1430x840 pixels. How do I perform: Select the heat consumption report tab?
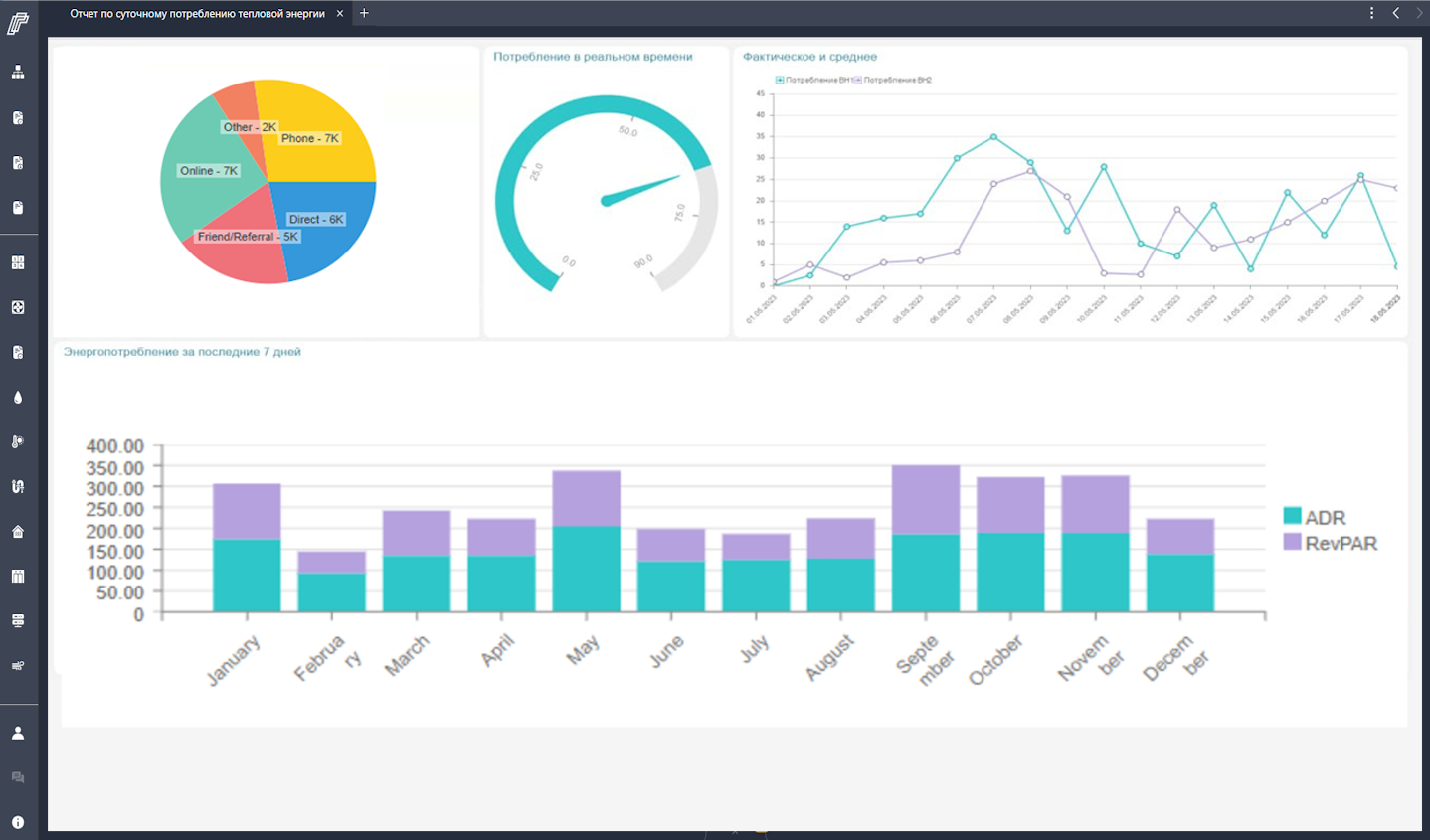click(x=197, y=14)
